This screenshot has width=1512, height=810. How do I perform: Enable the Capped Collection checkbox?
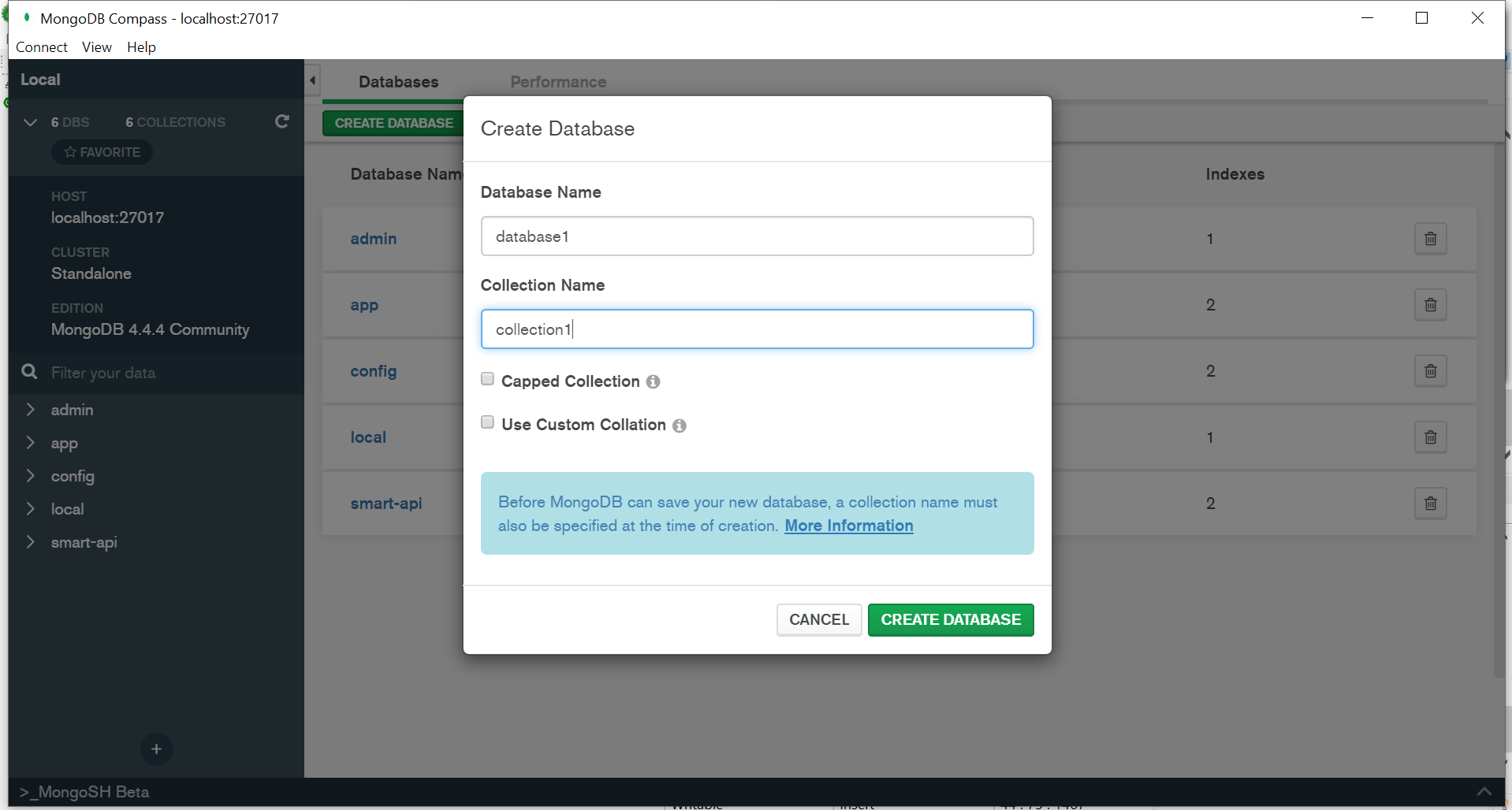coord(487,379)
